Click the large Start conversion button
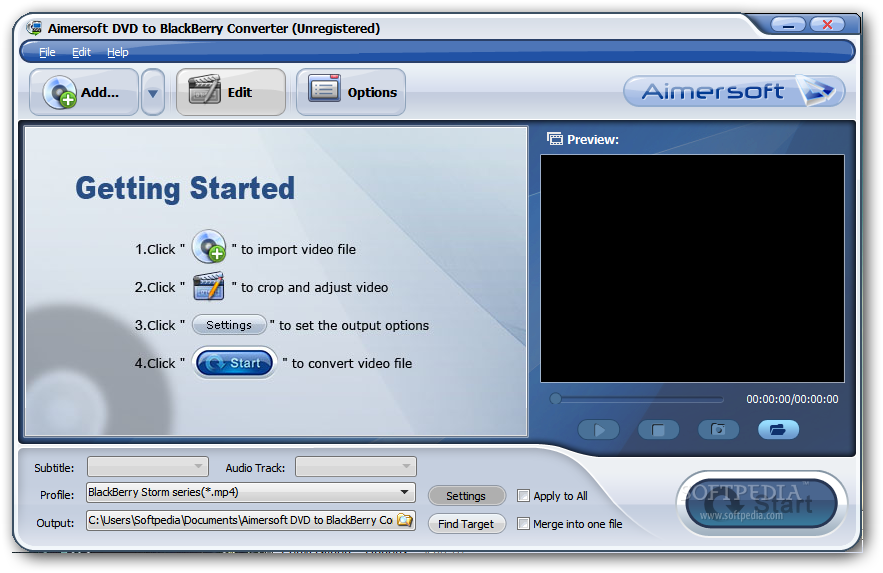 (761, 504)
